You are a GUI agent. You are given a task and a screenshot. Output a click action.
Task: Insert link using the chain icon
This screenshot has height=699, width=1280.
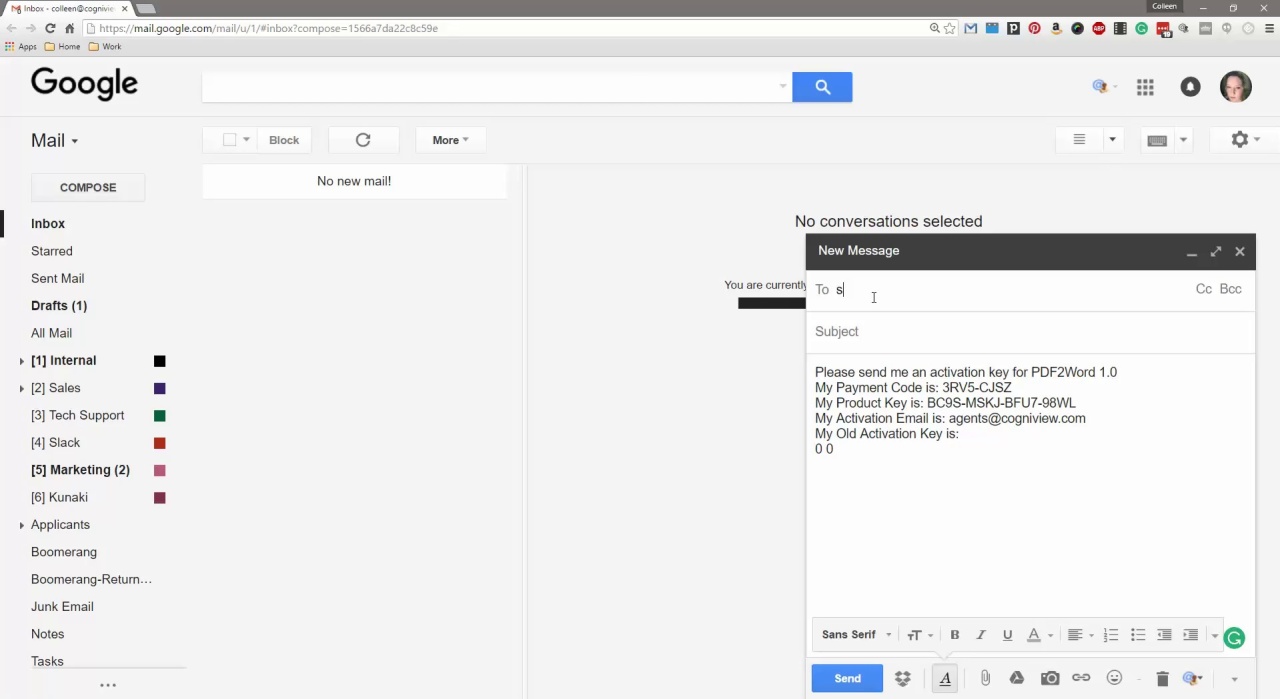click(1081, 678)
